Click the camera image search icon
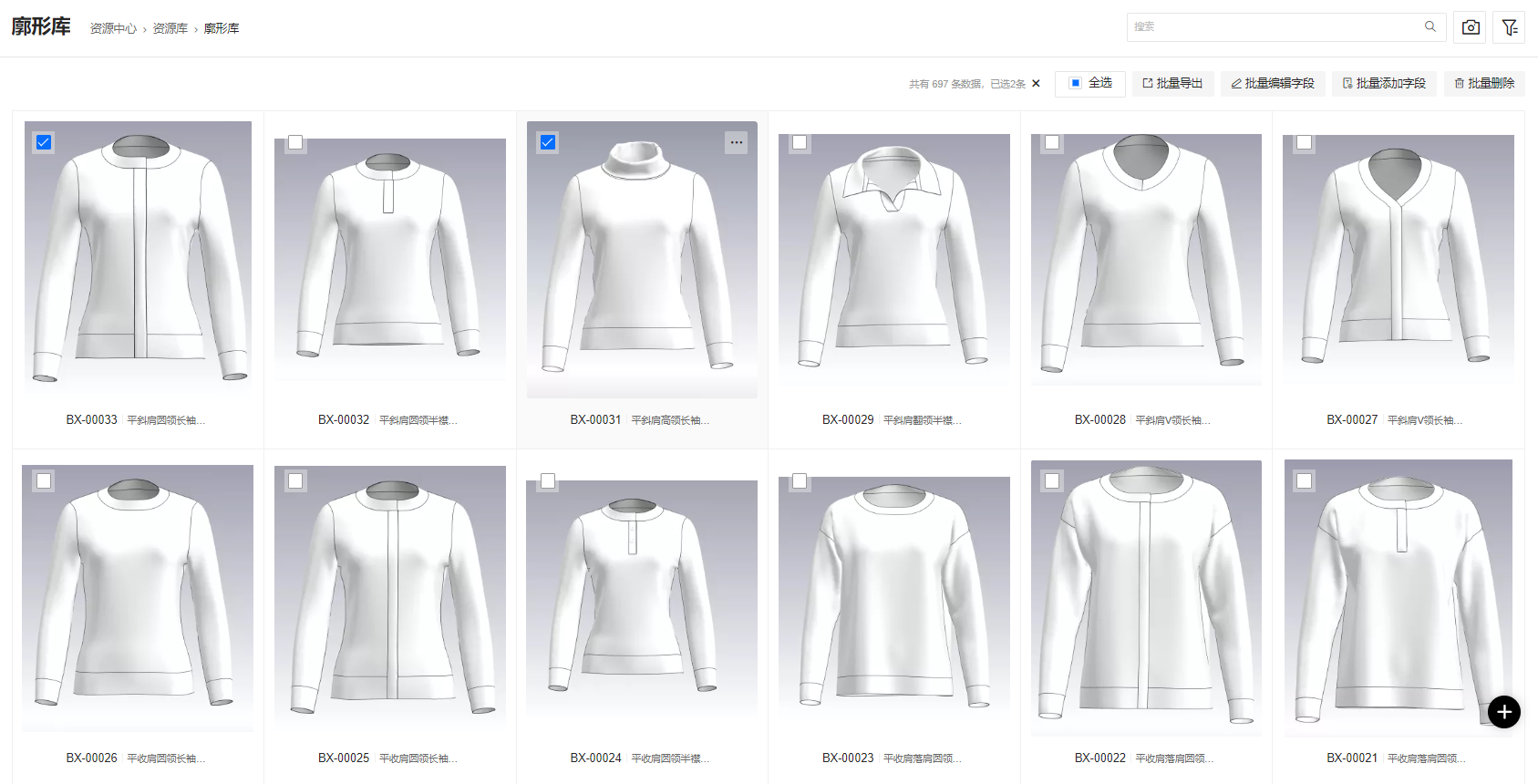 1471,27
